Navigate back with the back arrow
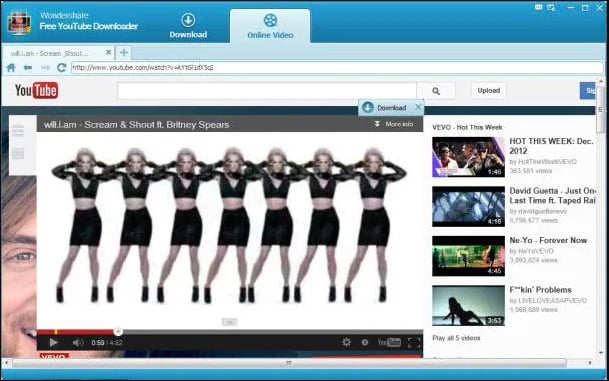Screen dimensions: 609x381 pyautogui.click(x=28, y=68)
